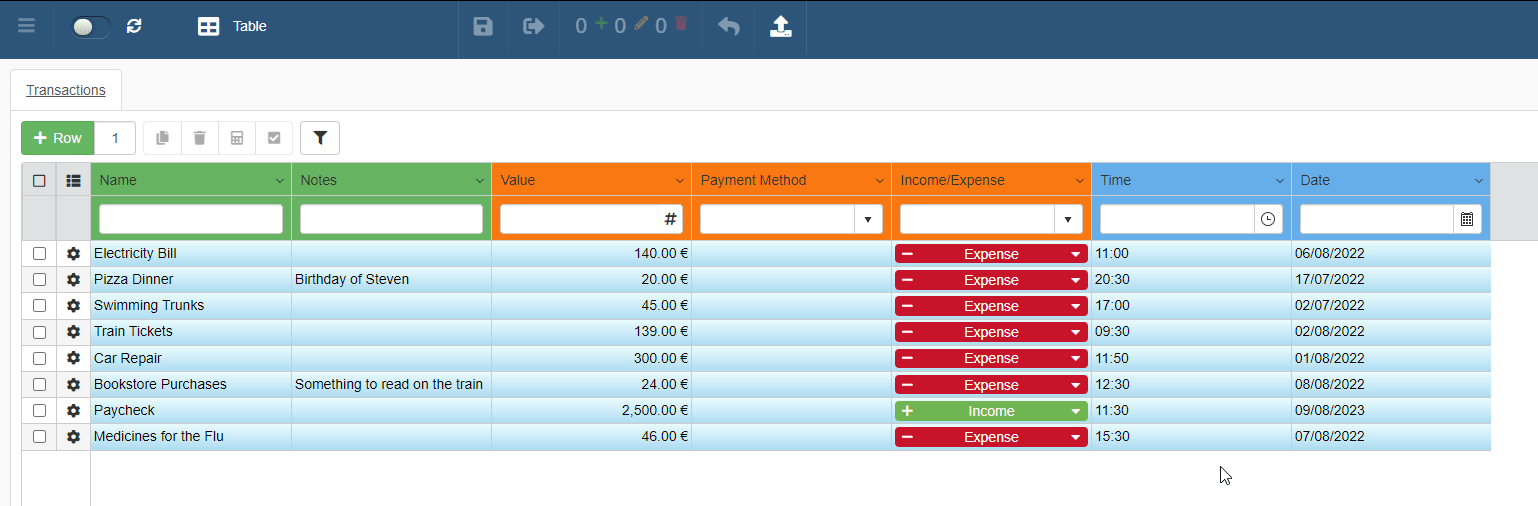Switch to the Transactions tab
This screenshot has height=506, width=1538.
[66, 90]
